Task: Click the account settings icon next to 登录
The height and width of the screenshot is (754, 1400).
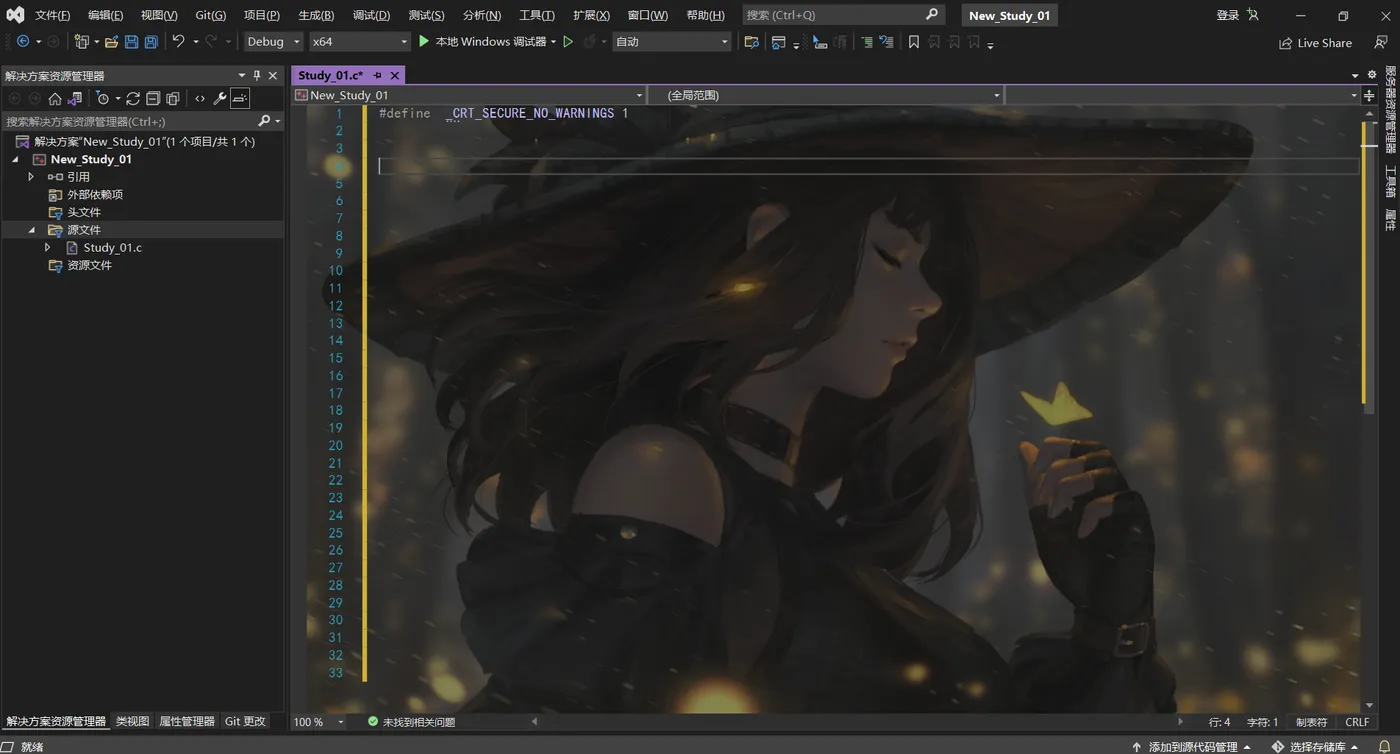Action: coord(1253,15)
